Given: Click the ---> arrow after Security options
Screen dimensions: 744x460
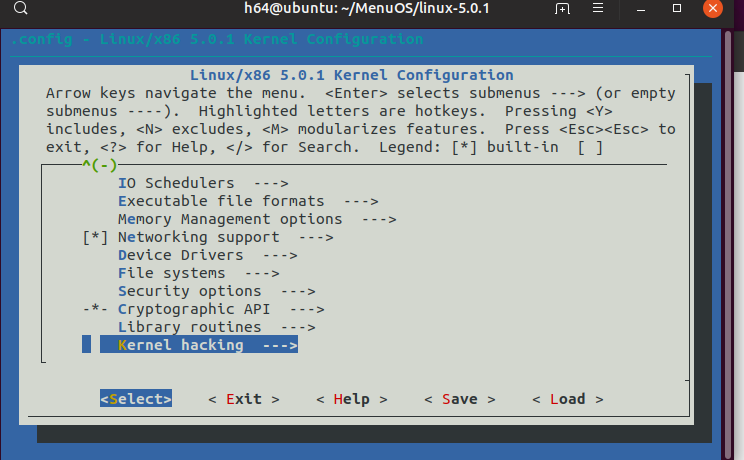Looking at the screenshot, I should pos(298,292).
